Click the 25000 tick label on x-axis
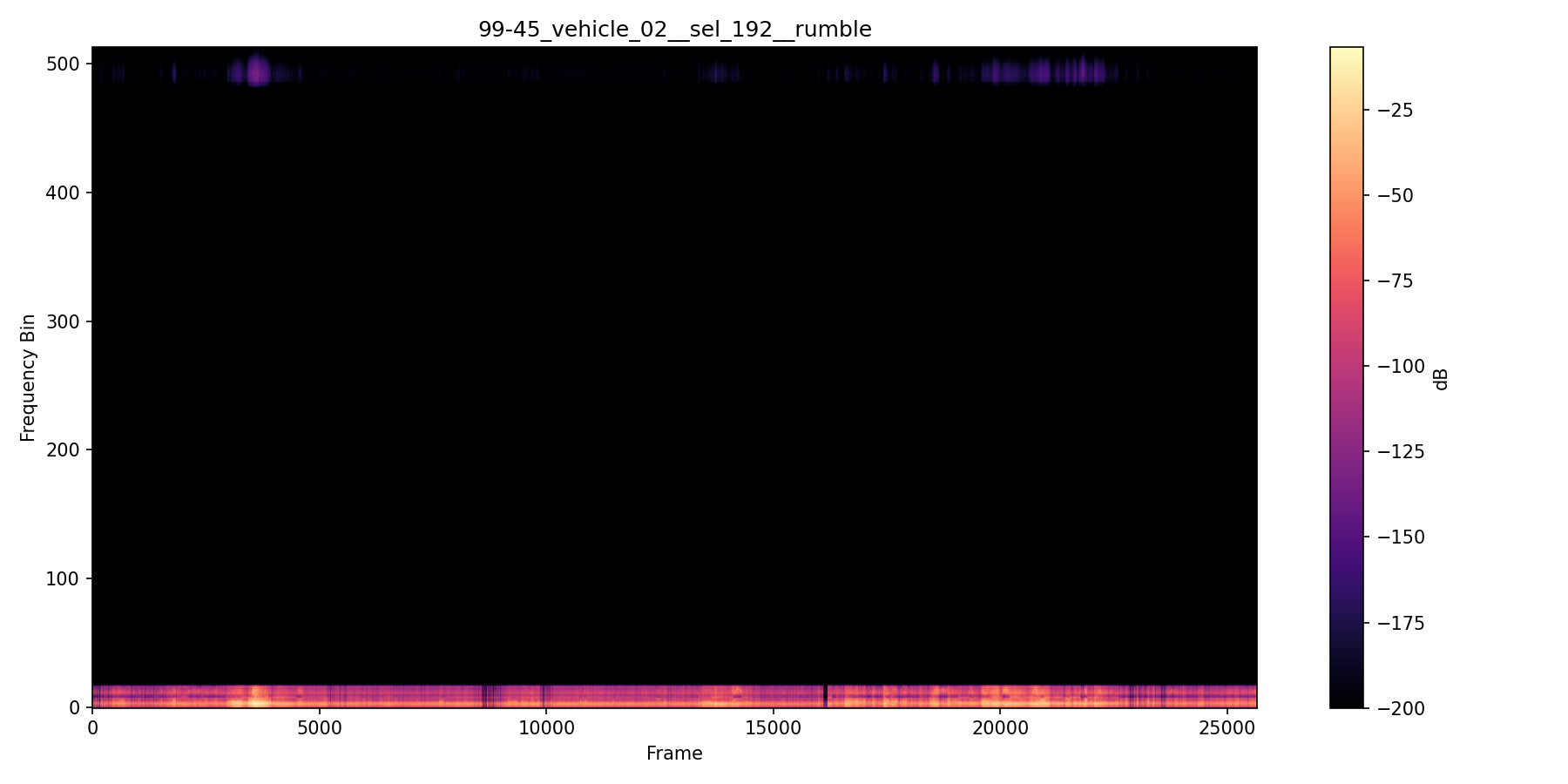1568x784 pixels. point(1227,726)
